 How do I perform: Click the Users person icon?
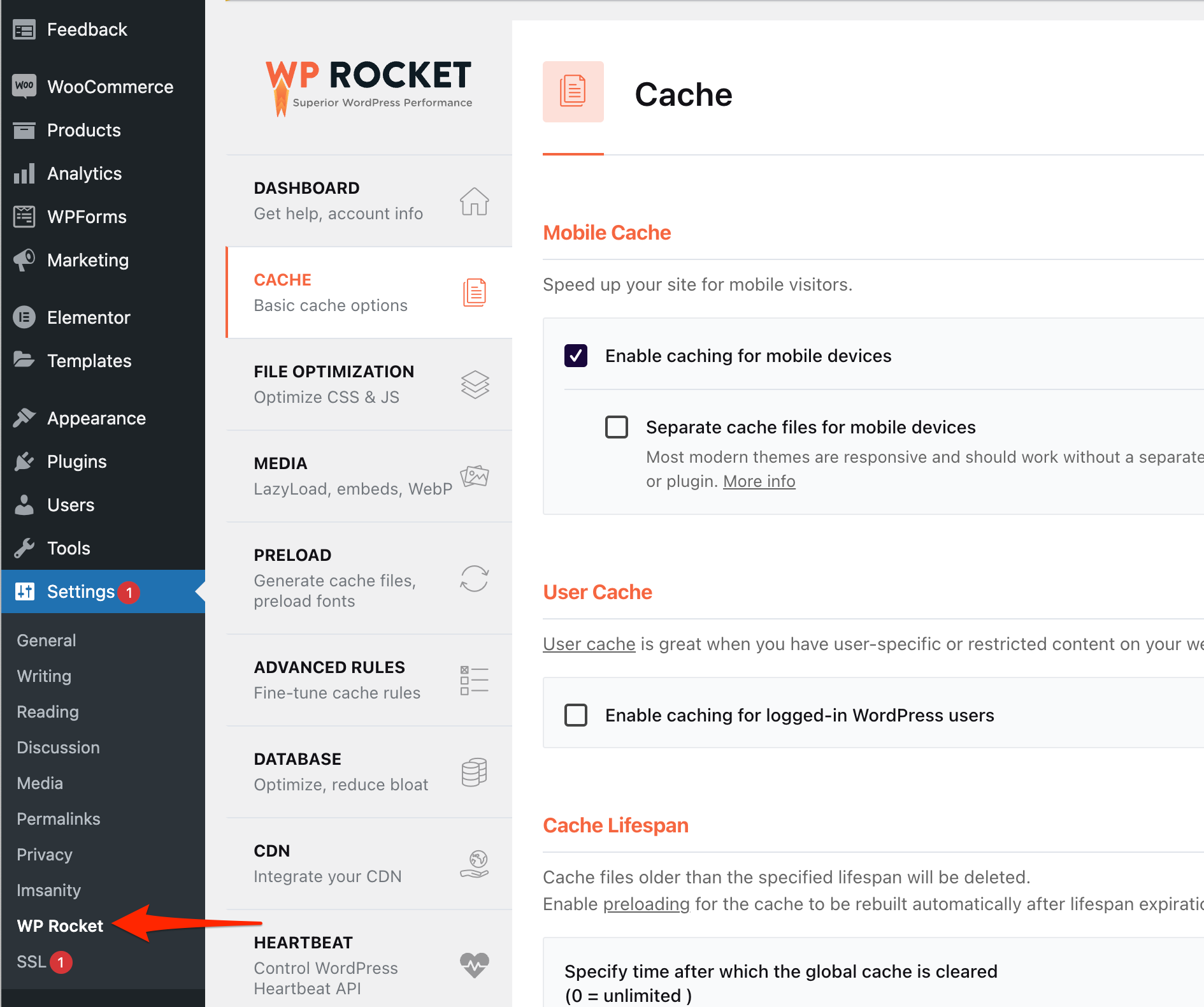click(24, 505)
